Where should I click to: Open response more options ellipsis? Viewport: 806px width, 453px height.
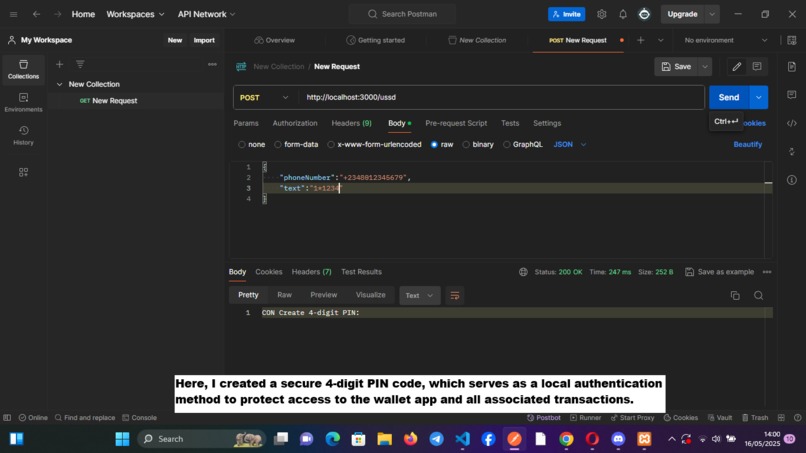pyautogui.click(x=767, y=272)
